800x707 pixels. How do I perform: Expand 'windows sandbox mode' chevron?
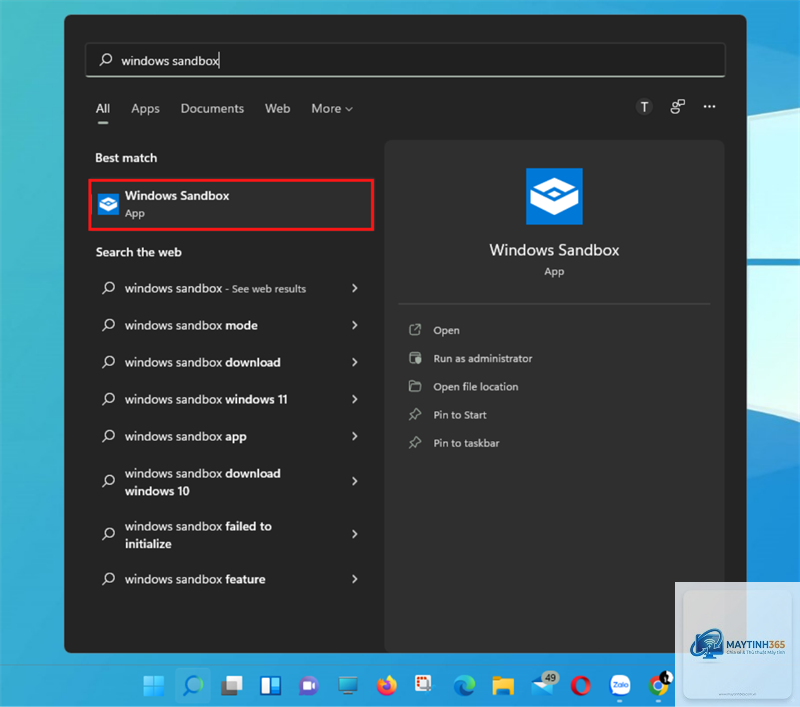355,325
